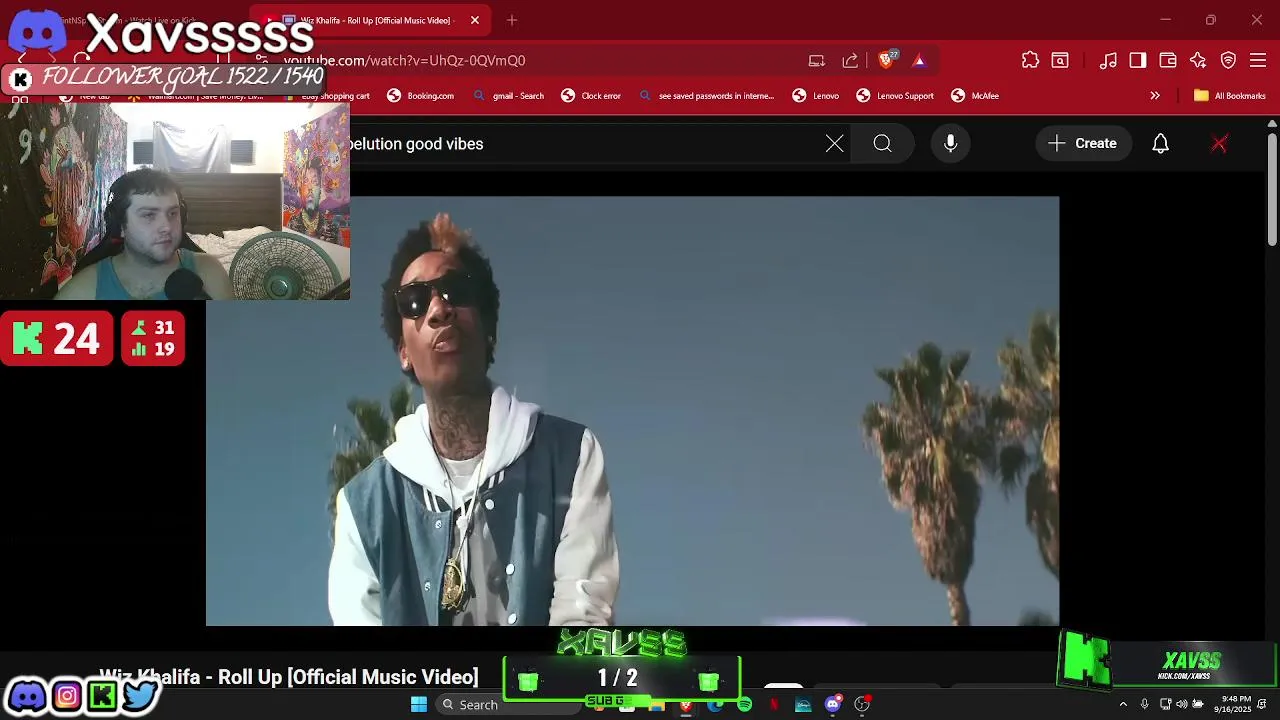Open the Extensions puzzle icon
The height and width of the screenshot is (720, 1280).
tap(1030, 60)
